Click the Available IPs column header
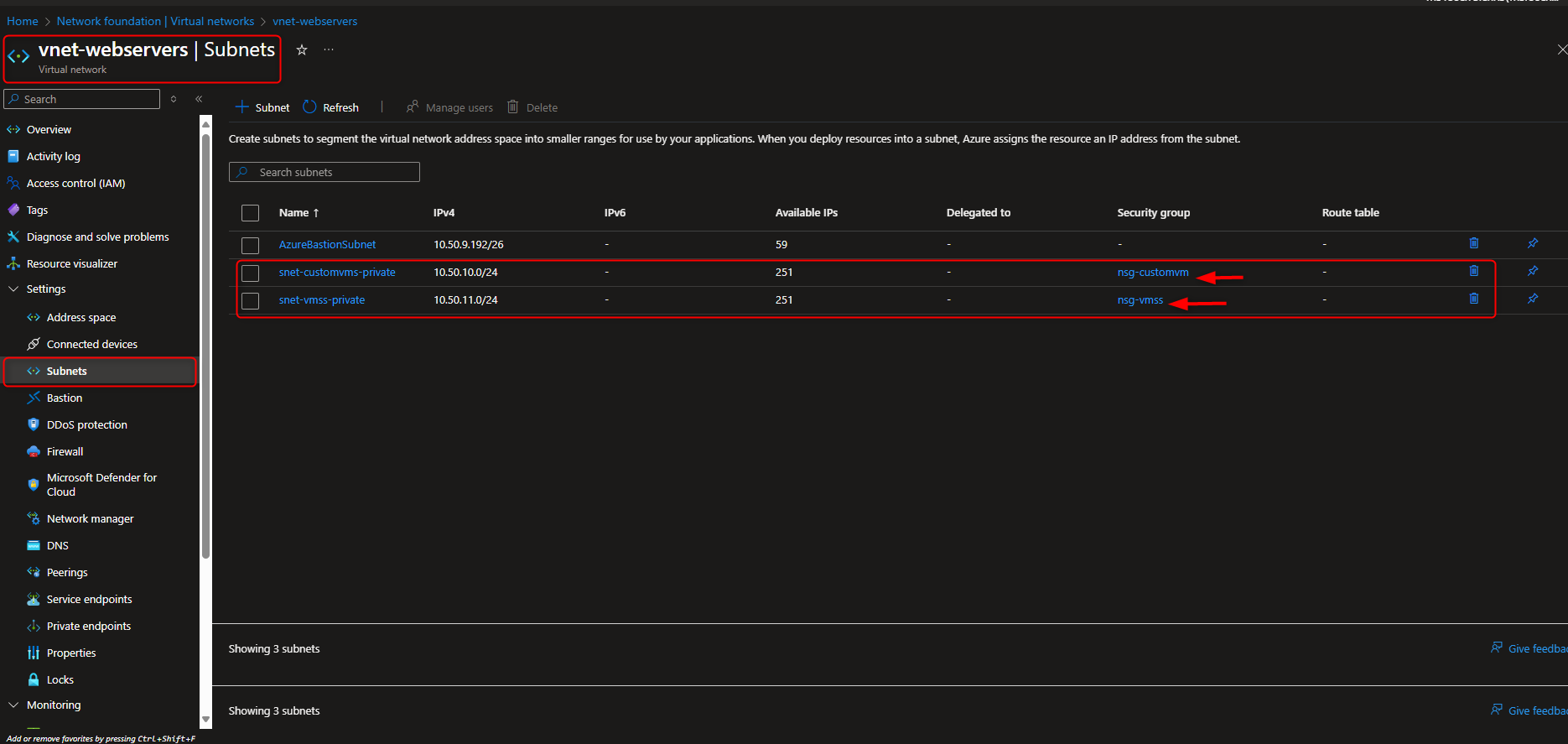The image size is (1568, 744). 807,213
